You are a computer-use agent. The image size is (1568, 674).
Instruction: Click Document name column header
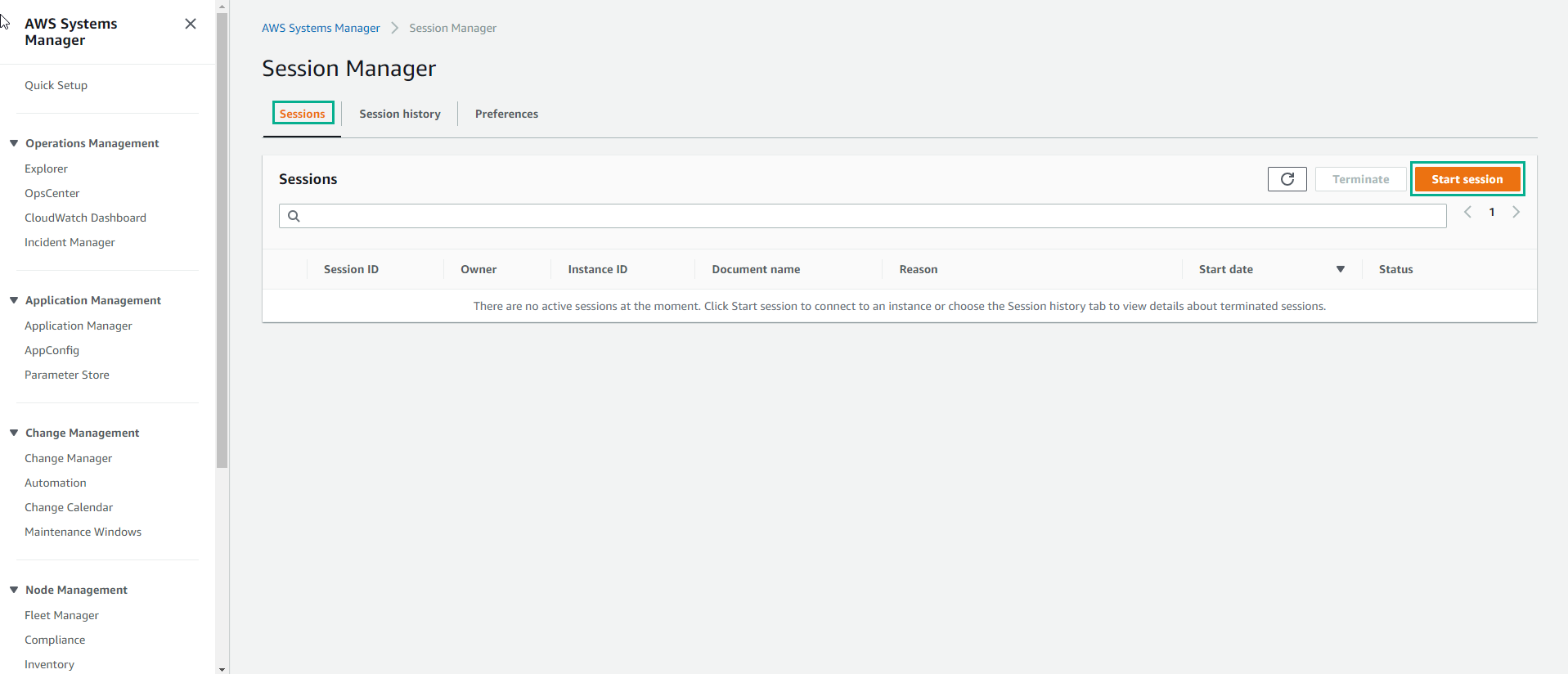click(756, 269)
